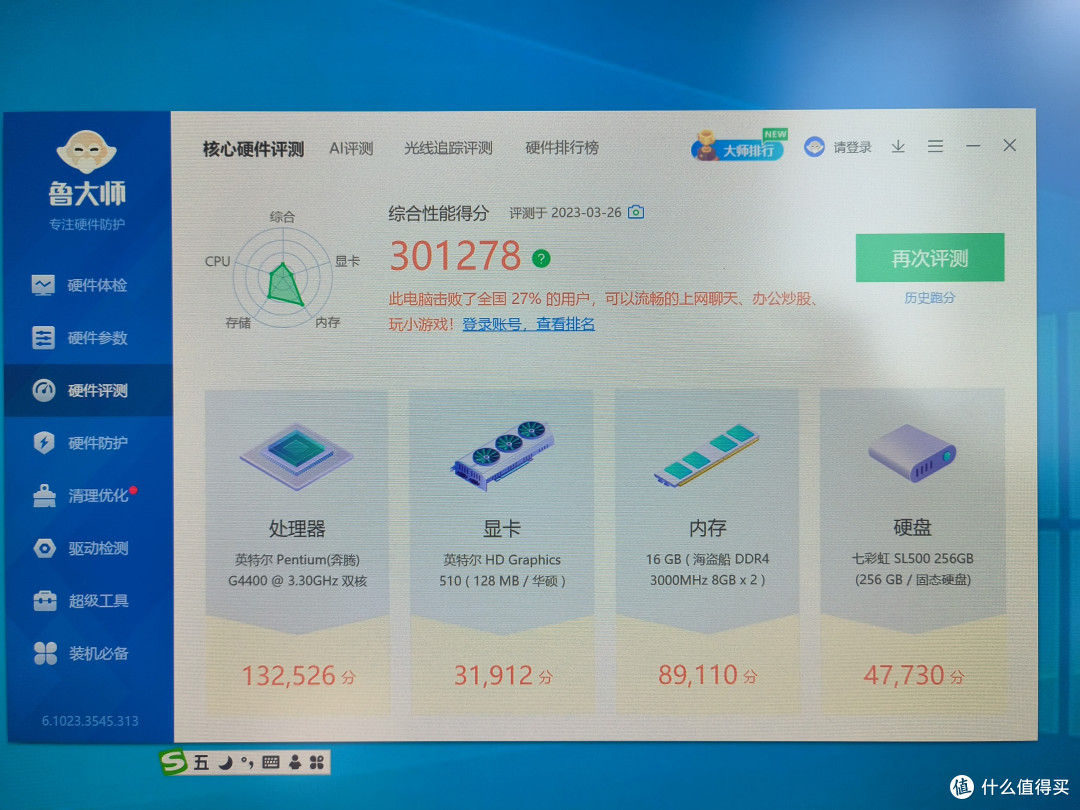This screenshot has height=810, width=1080.
Task: Click the 16 GB DDR4 memory description
Action: [707, 569]
